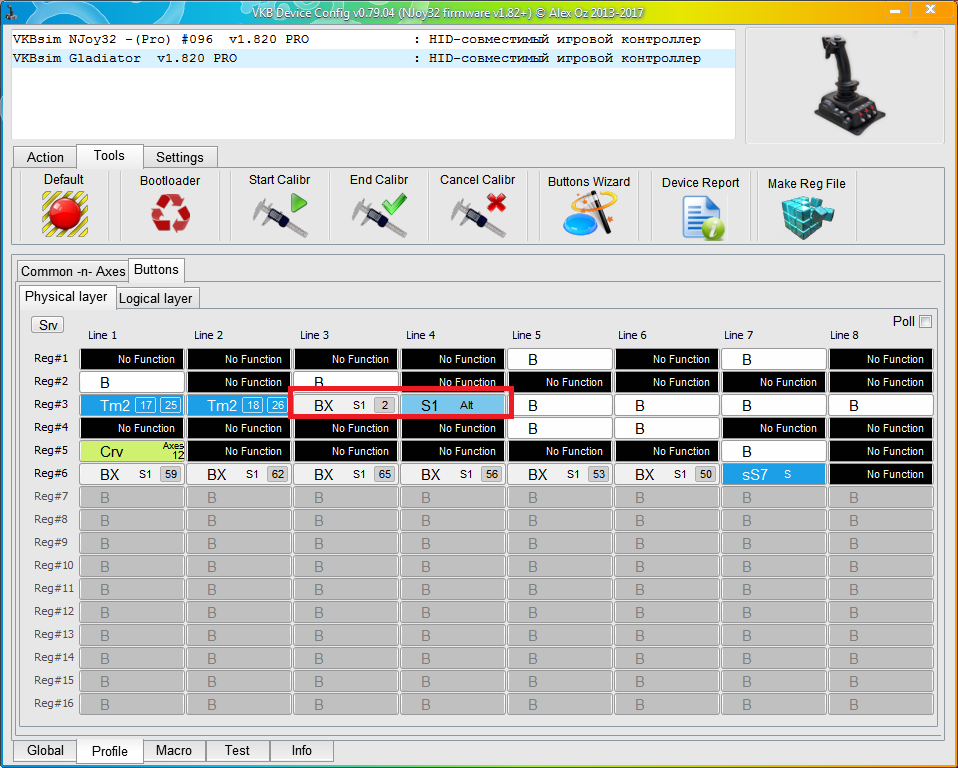The image size is (958, 768).
Task: Open the Test bottom tab
Action: [x=237, y=750]
